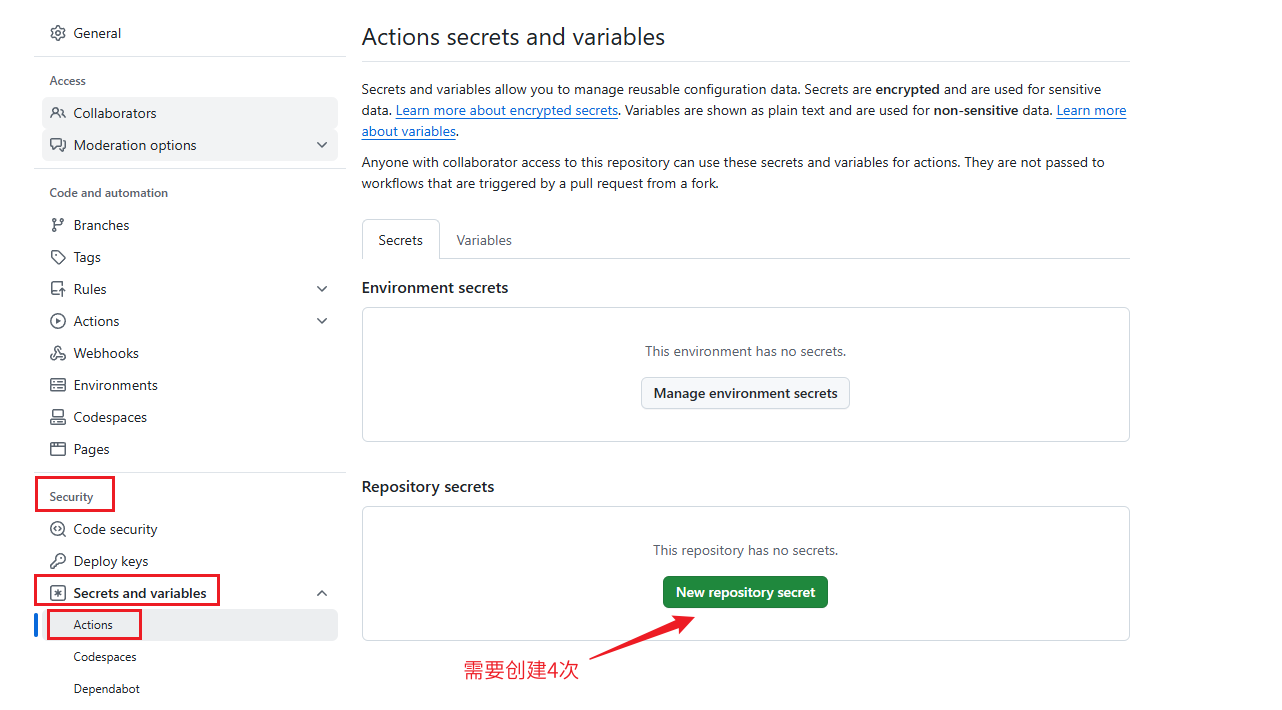This screenshot has width=1282, height=710.
Task: Expand the Moderation options chevron
Action: pos(322,145)
